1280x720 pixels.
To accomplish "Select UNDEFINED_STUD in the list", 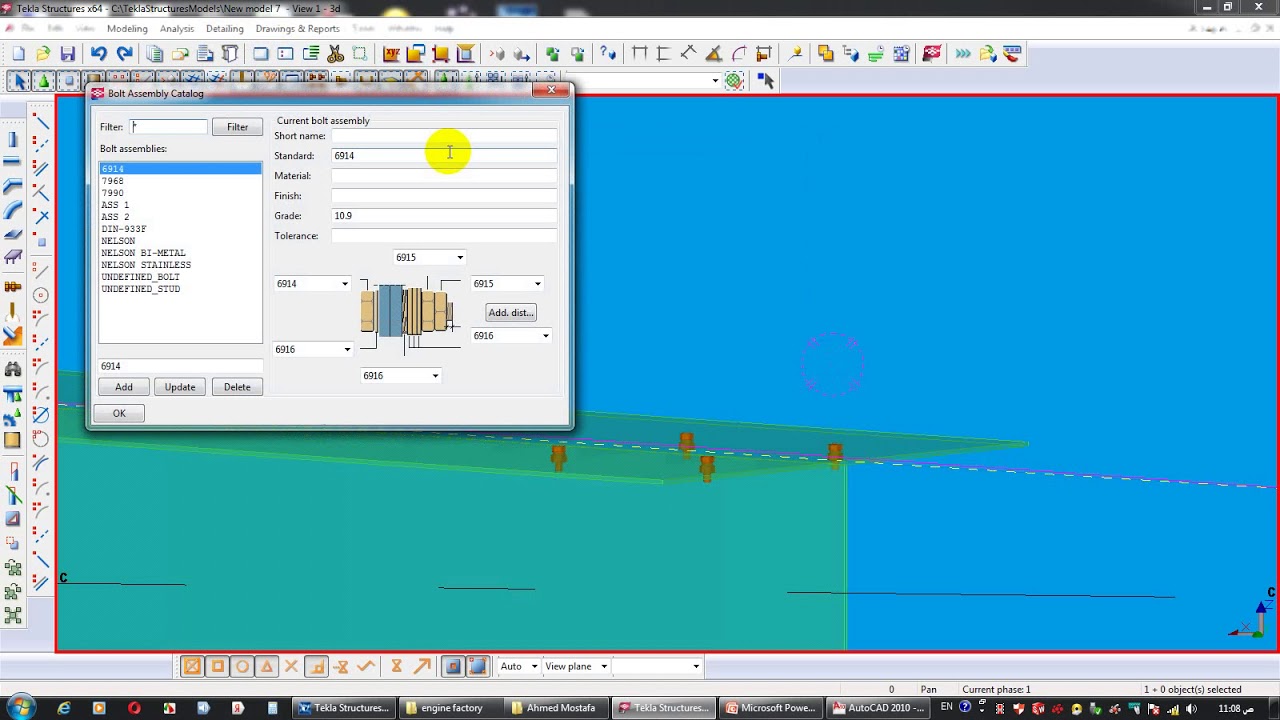I will point(180,289).
